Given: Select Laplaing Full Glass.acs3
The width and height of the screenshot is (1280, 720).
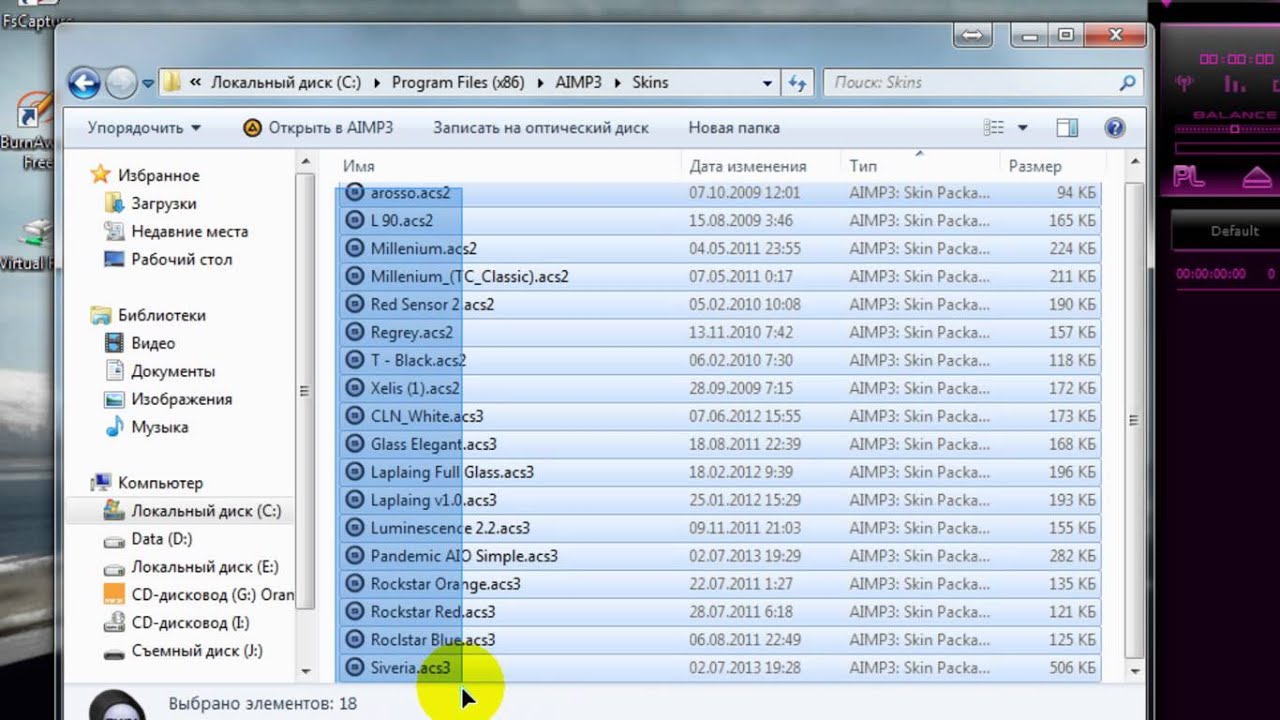Looking at the screenshot, I should click(x=719, y=472).
